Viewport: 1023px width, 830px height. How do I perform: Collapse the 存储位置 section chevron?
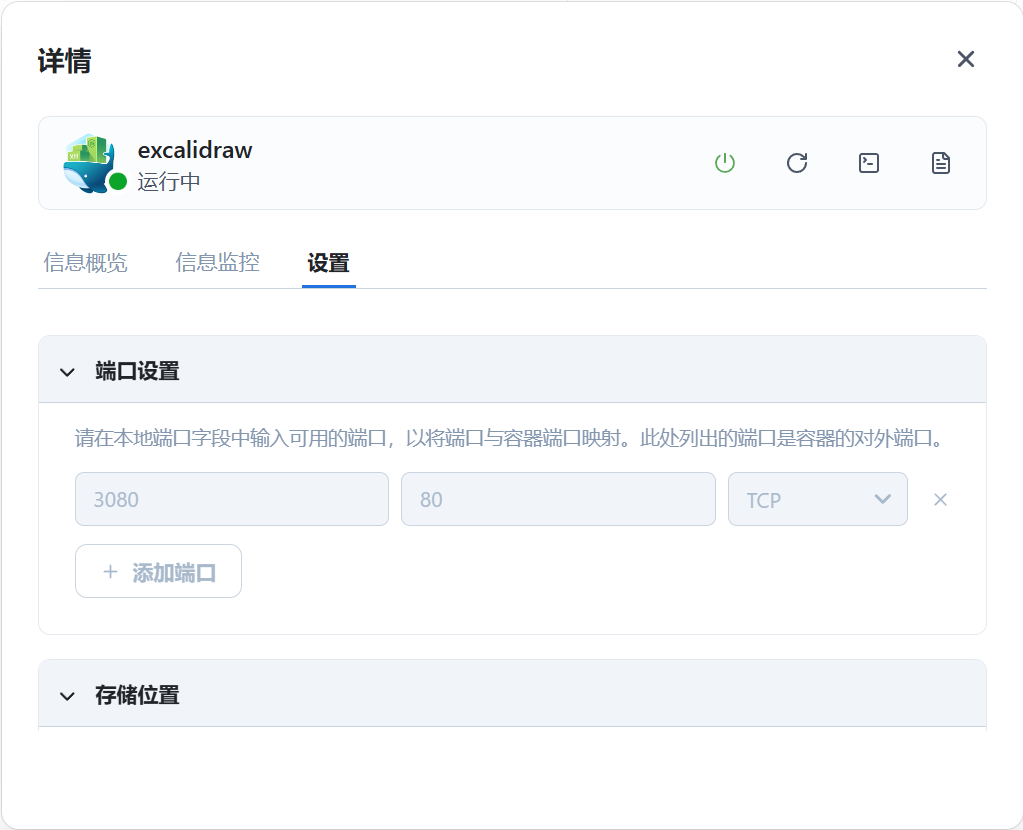pos(67,696)
